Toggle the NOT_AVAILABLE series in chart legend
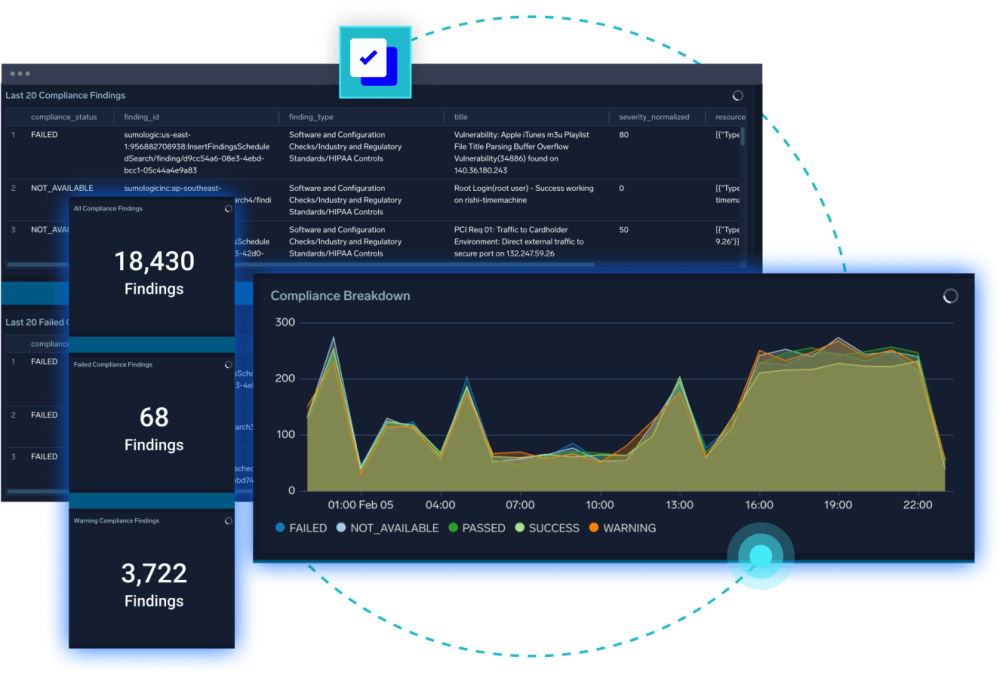 coord(387,528)
